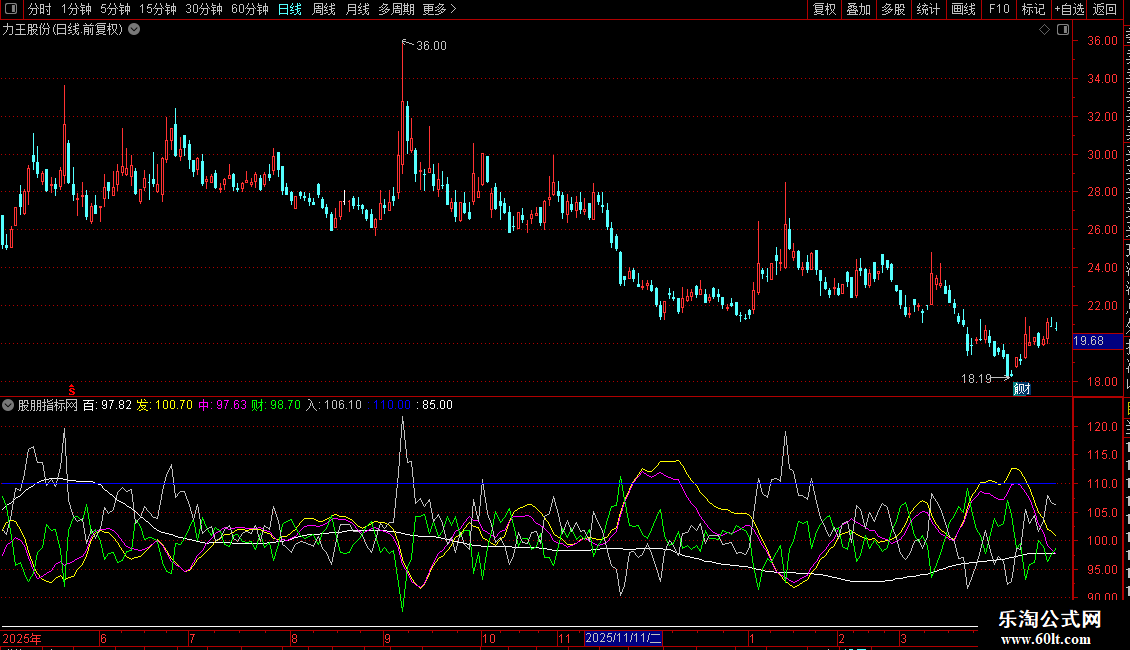
Task: Open indicator dropdown beside 股朋指标网
Action: coord(8,405)
